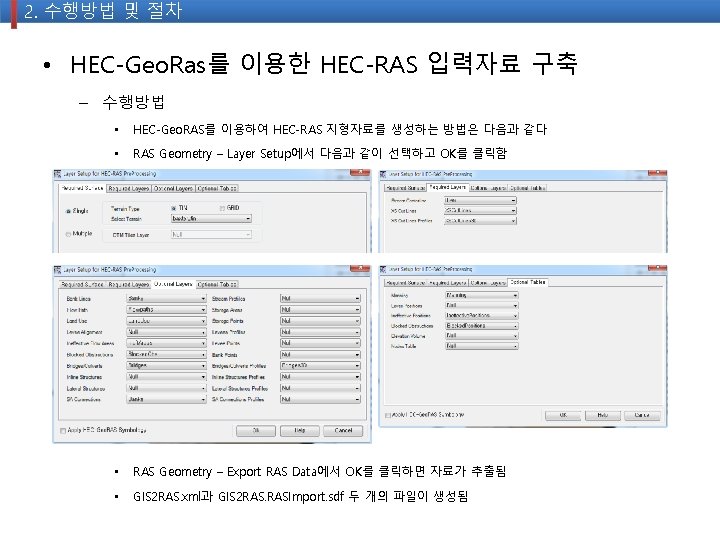Expand the Inline Structures layer dropdown
Screen dimensions: 720x540
pos(166,377)
